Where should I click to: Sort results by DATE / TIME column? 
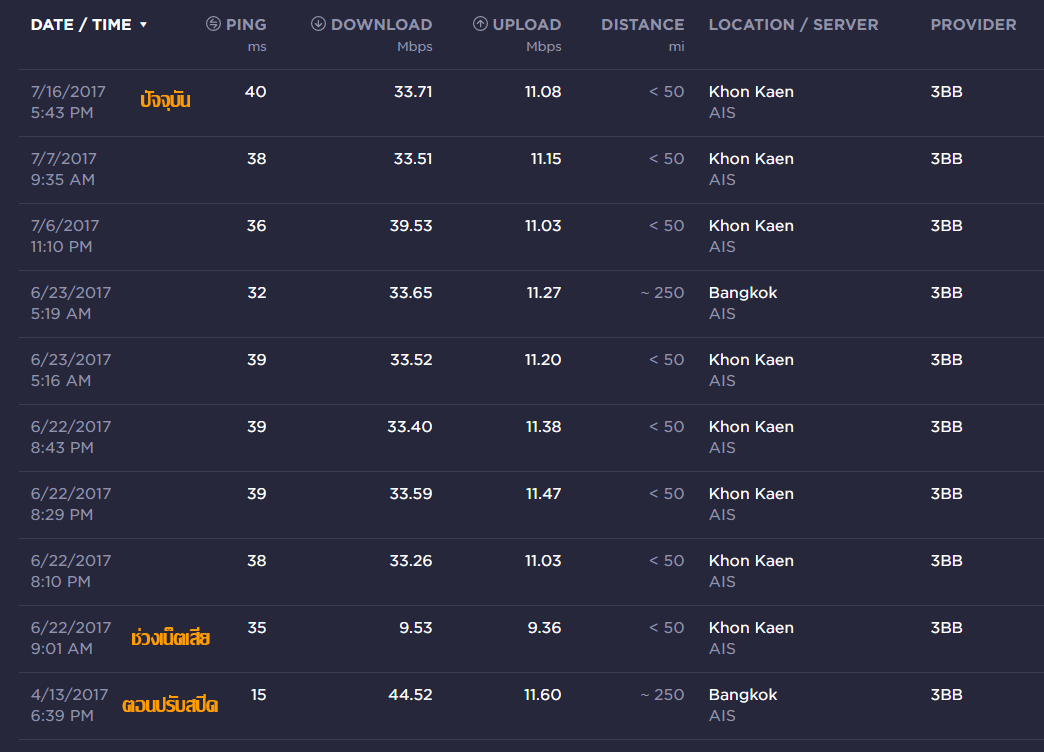pyautogui.click(x=81, y=25)
